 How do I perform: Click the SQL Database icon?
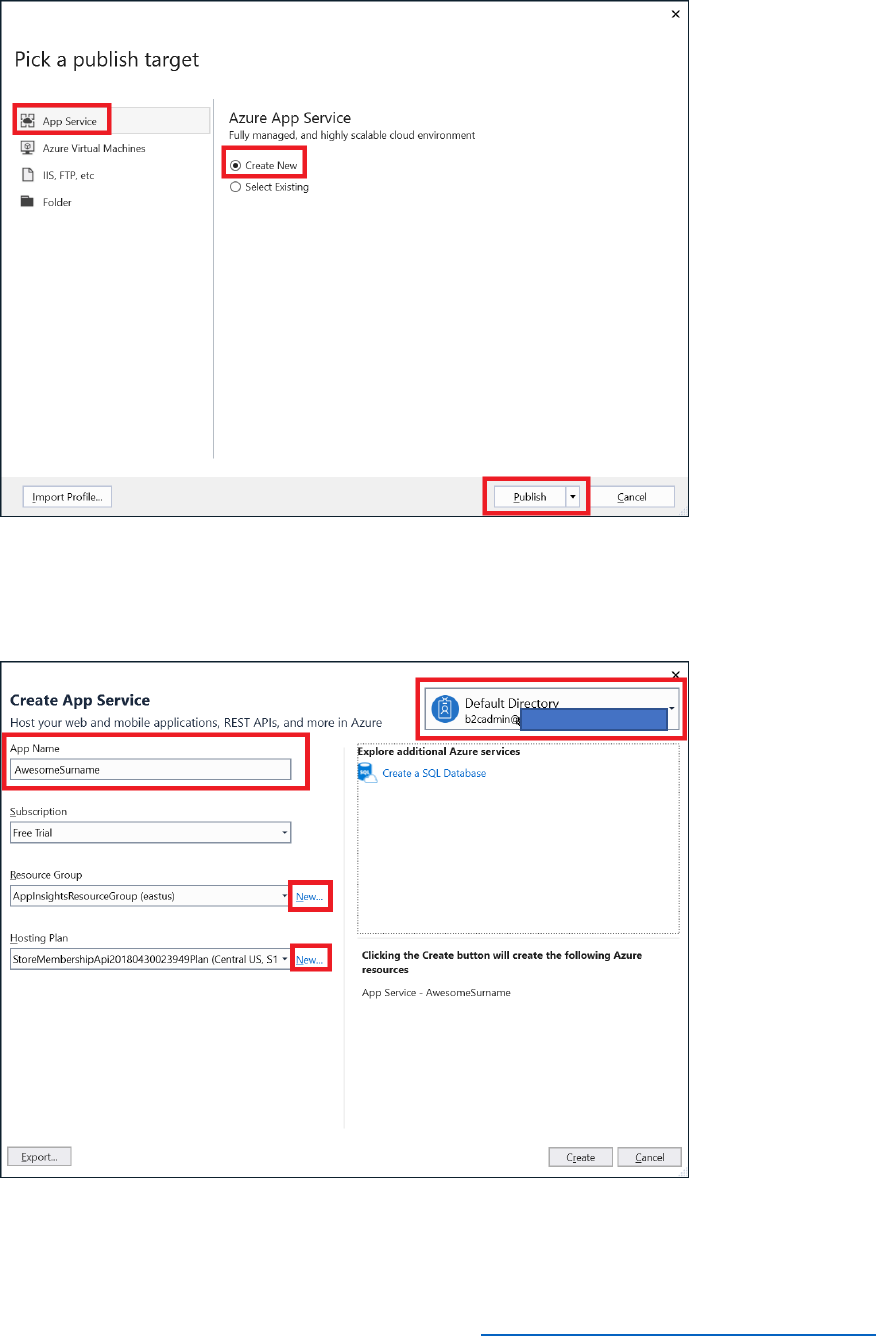[x=367, y=773]
